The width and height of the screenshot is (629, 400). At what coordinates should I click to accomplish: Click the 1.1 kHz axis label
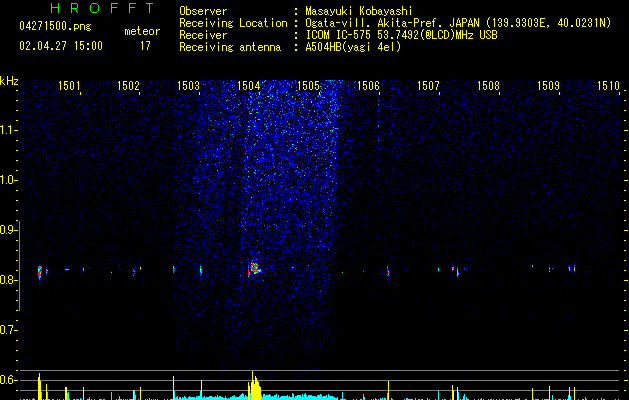click(x=7, y=130)
